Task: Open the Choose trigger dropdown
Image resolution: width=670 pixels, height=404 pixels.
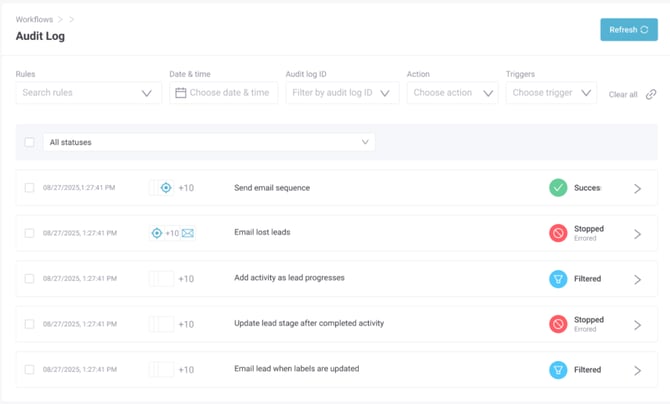Action: coord(551,93)
